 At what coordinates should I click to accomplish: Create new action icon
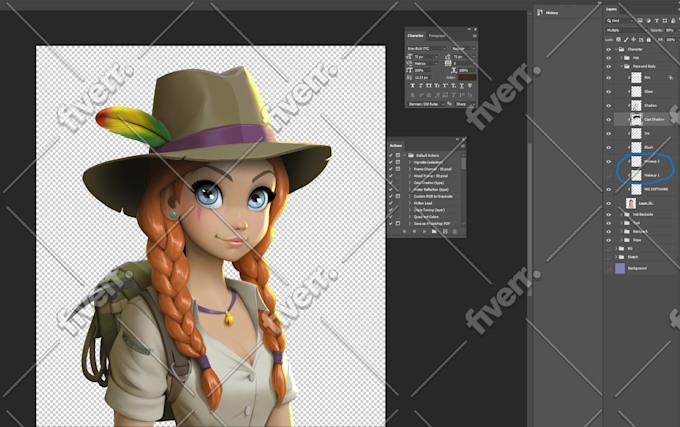[x=445, y=231]
